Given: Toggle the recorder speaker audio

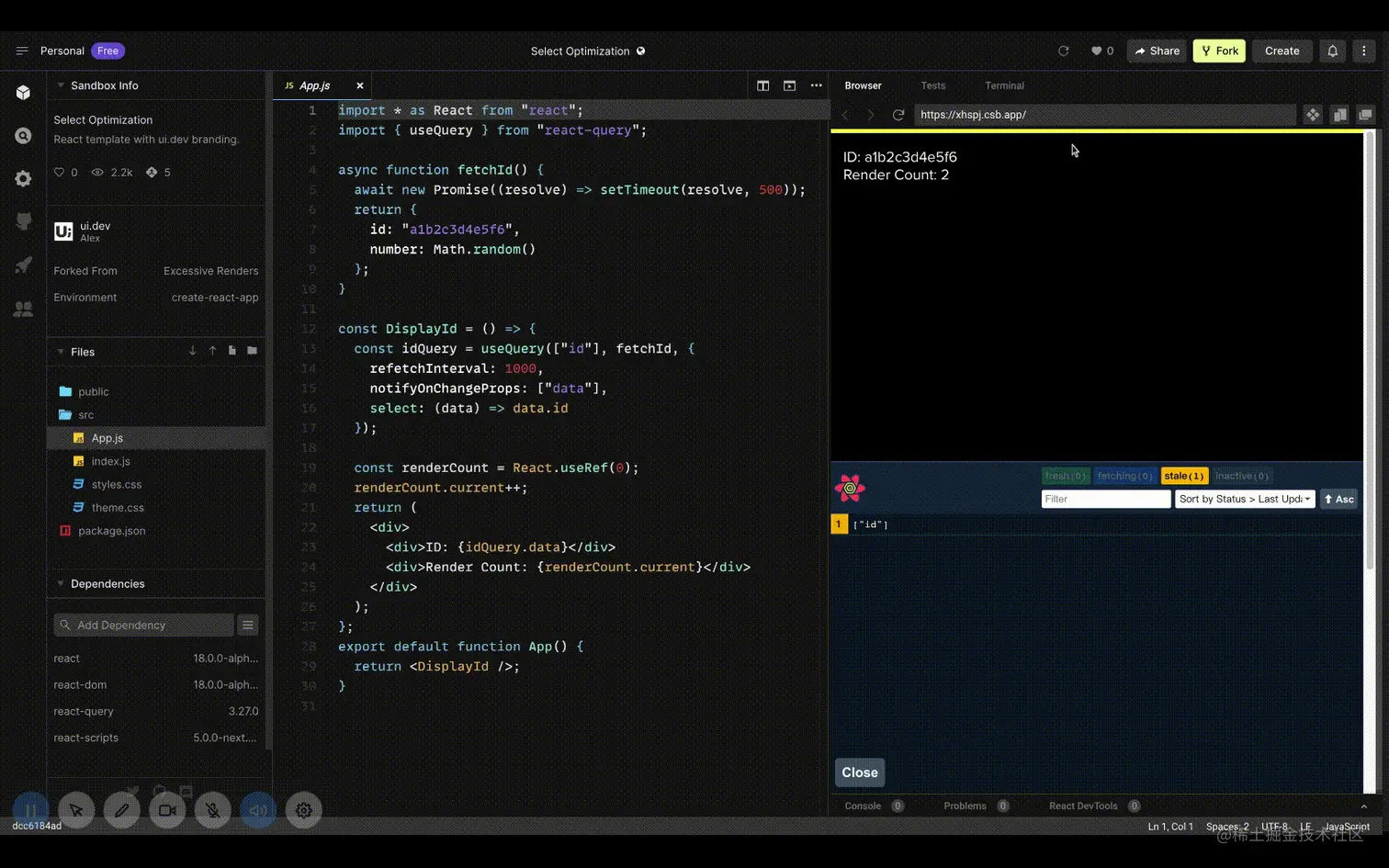Looking at the screenshot, I should point(258,810).
